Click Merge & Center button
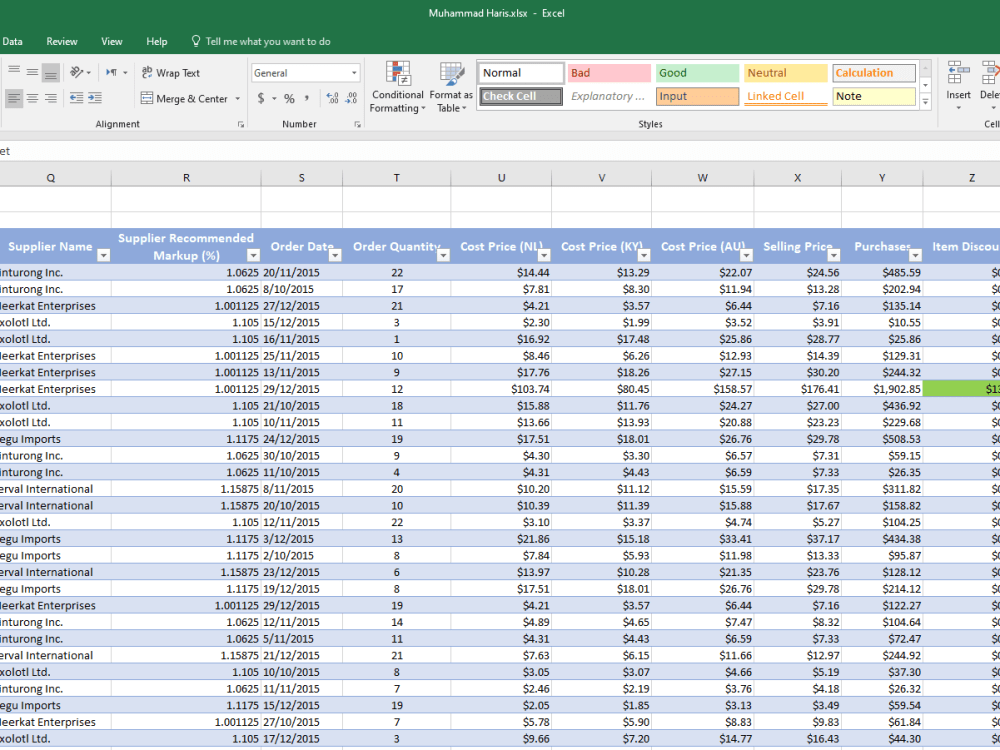Screen dimensions: 1000x750 coord(185,99)
